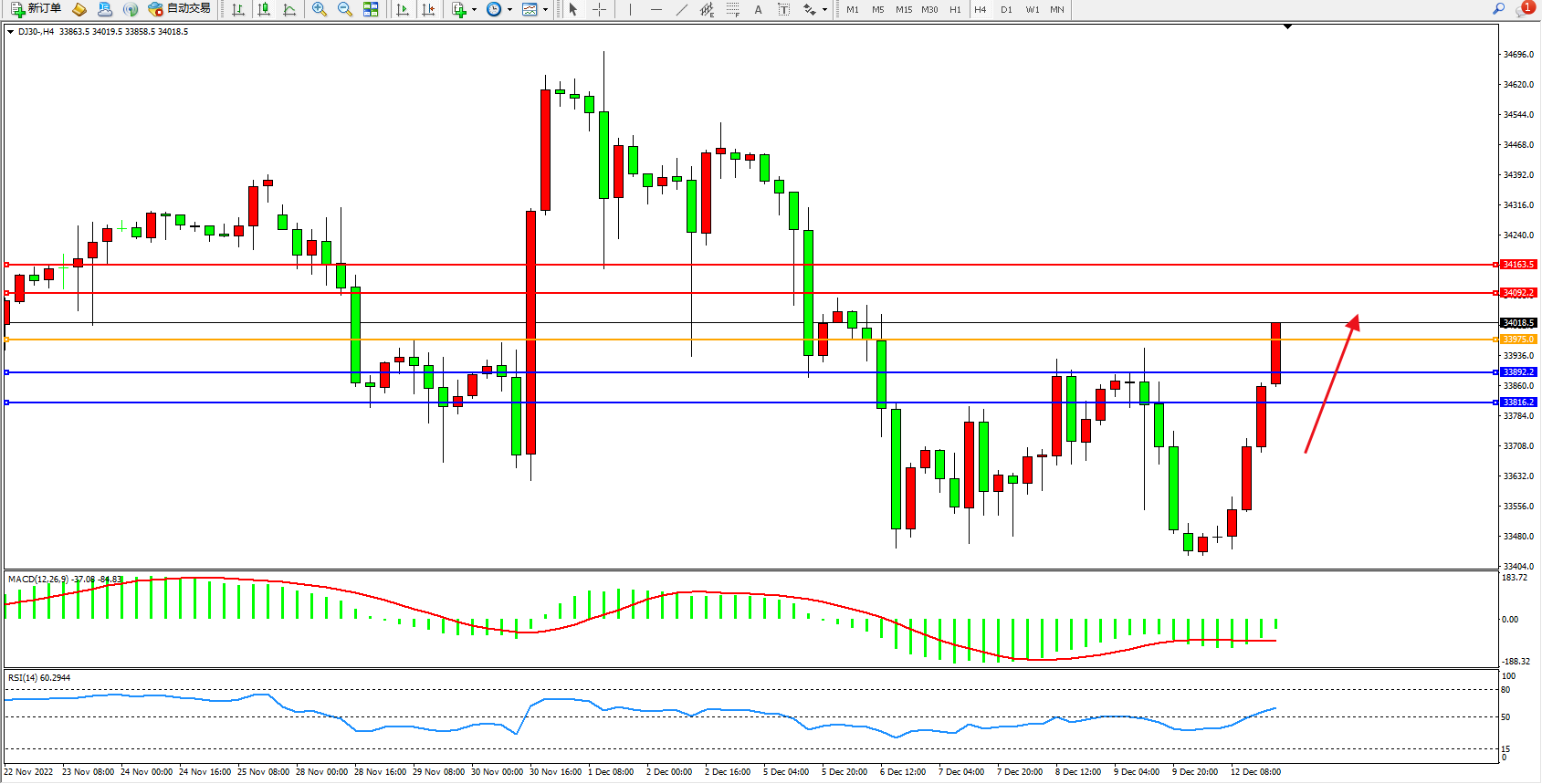Click the M15 timeframe button
Image resolution: width=1542 pixels, height=784 pixels.
(903, 9)
